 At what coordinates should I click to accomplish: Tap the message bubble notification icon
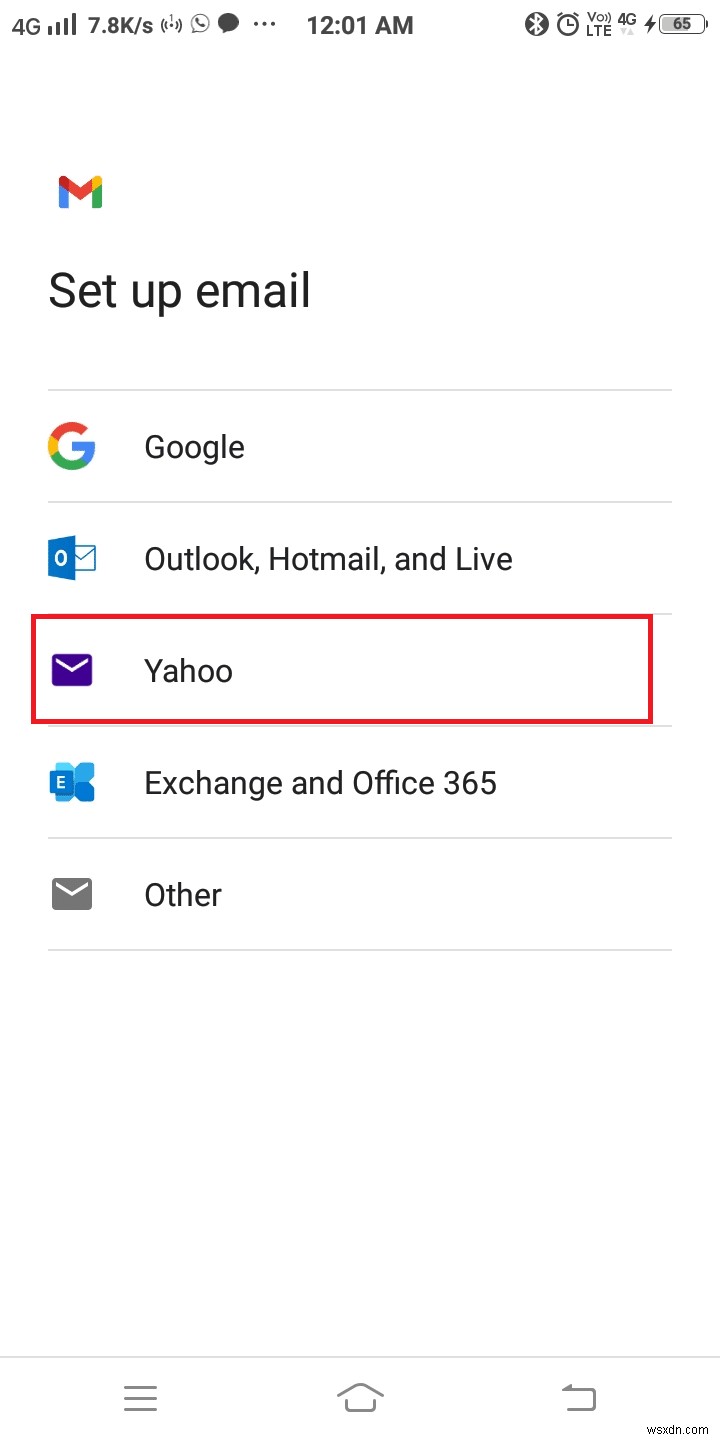coord(228,24)
